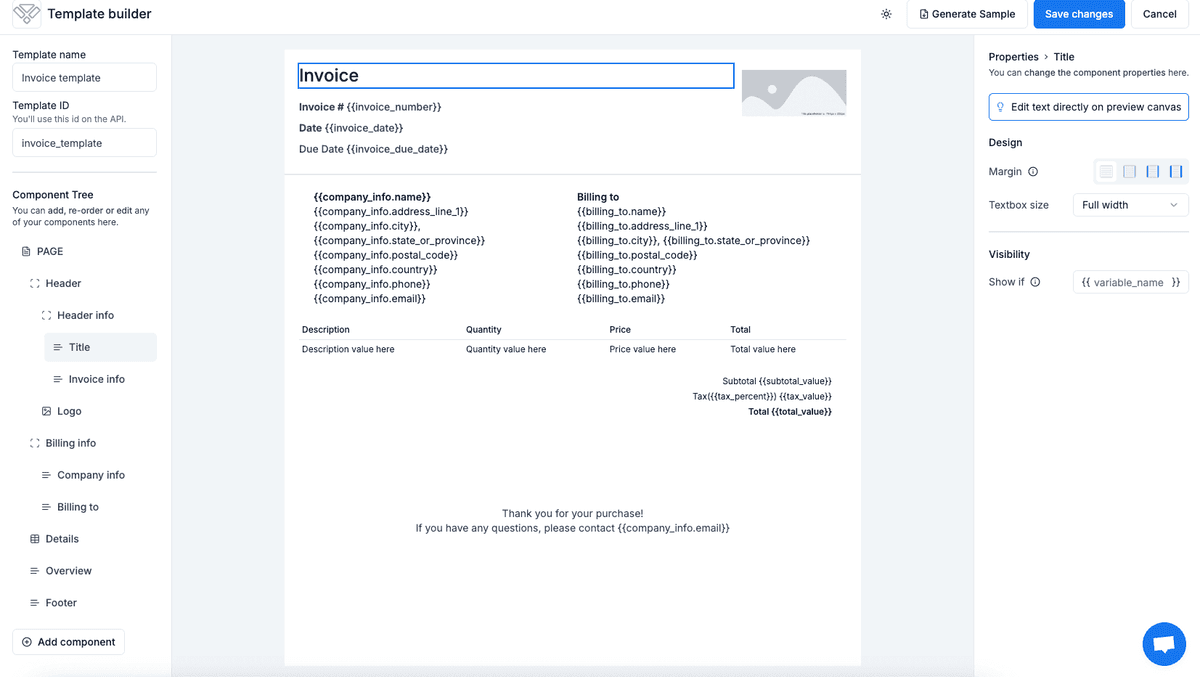Viewport: 1200px width, 677px height.
Task: Select the Logo component's image icon
Action: [x=46, y=410]
